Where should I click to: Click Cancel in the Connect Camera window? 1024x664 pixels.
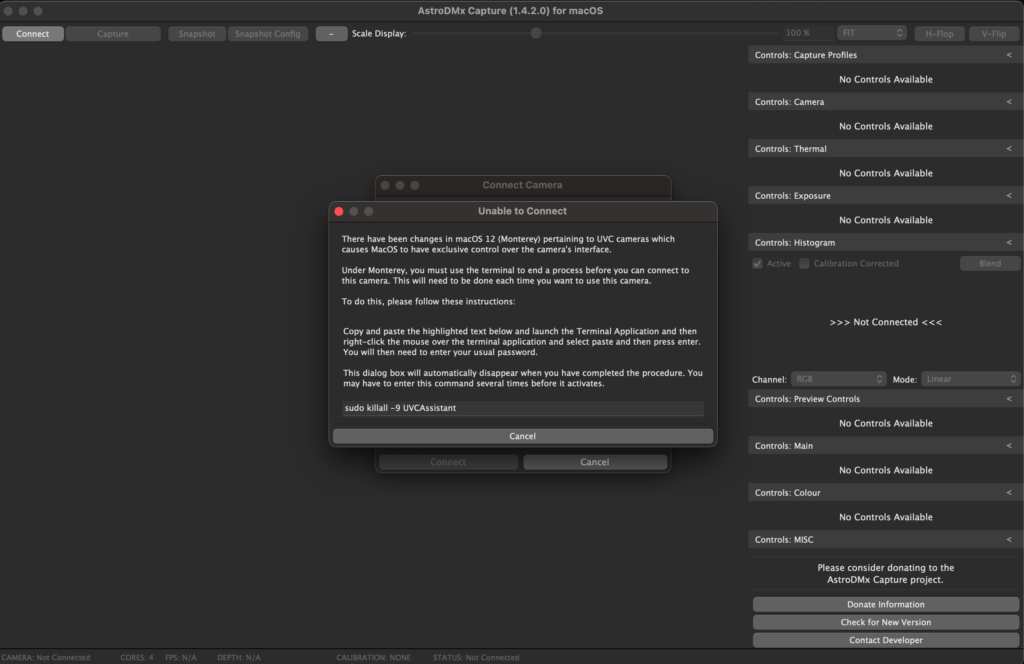tap(594, 462)
